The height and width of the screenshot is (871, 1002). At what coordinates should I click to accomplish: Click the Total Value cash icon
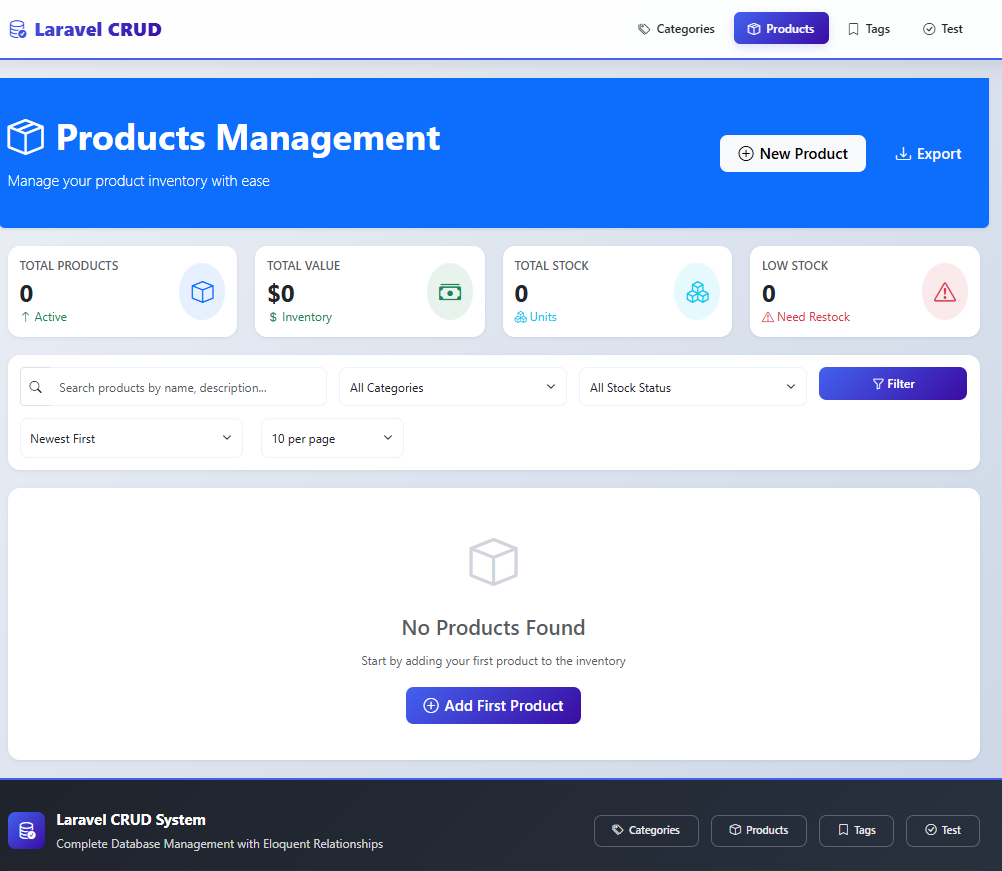click(x=450, y=292)
